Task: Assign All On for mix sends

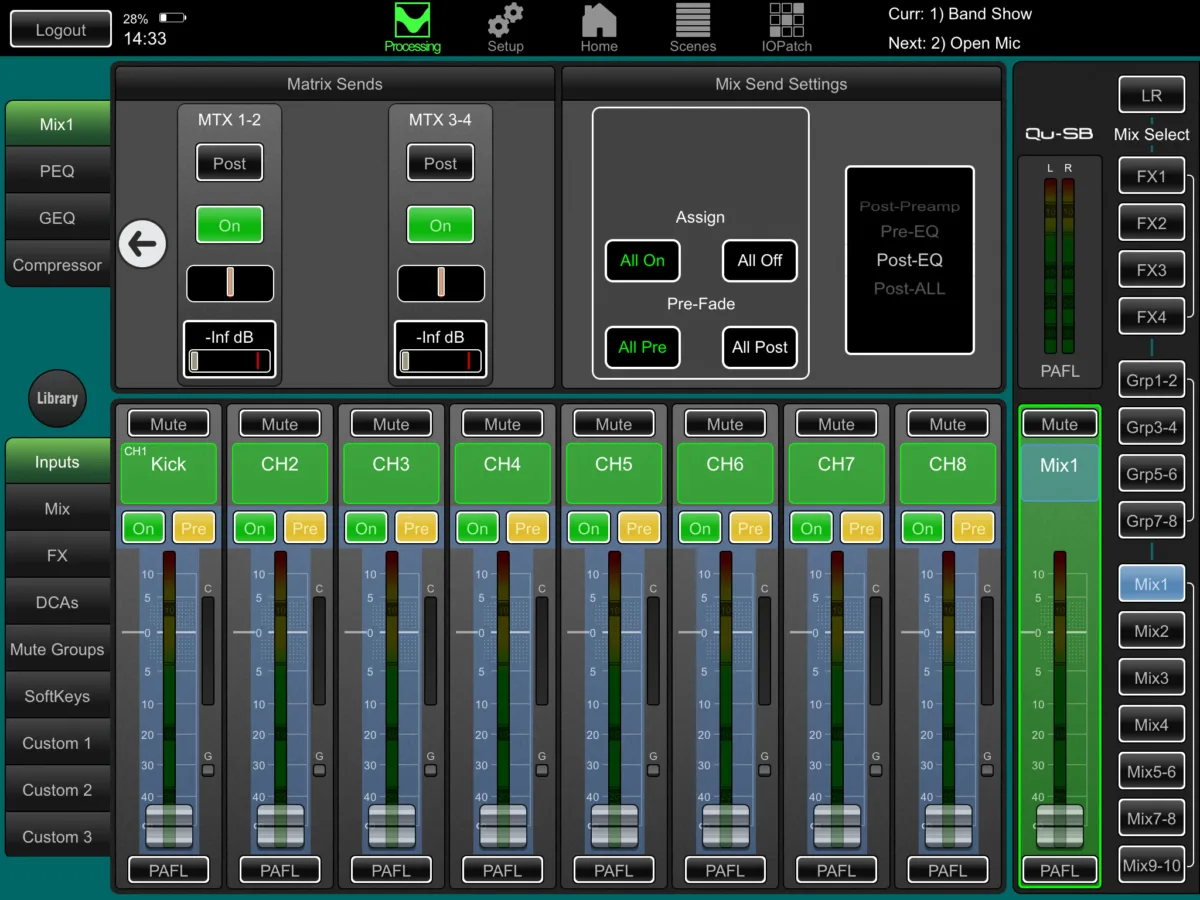Action: pos(642,261)
